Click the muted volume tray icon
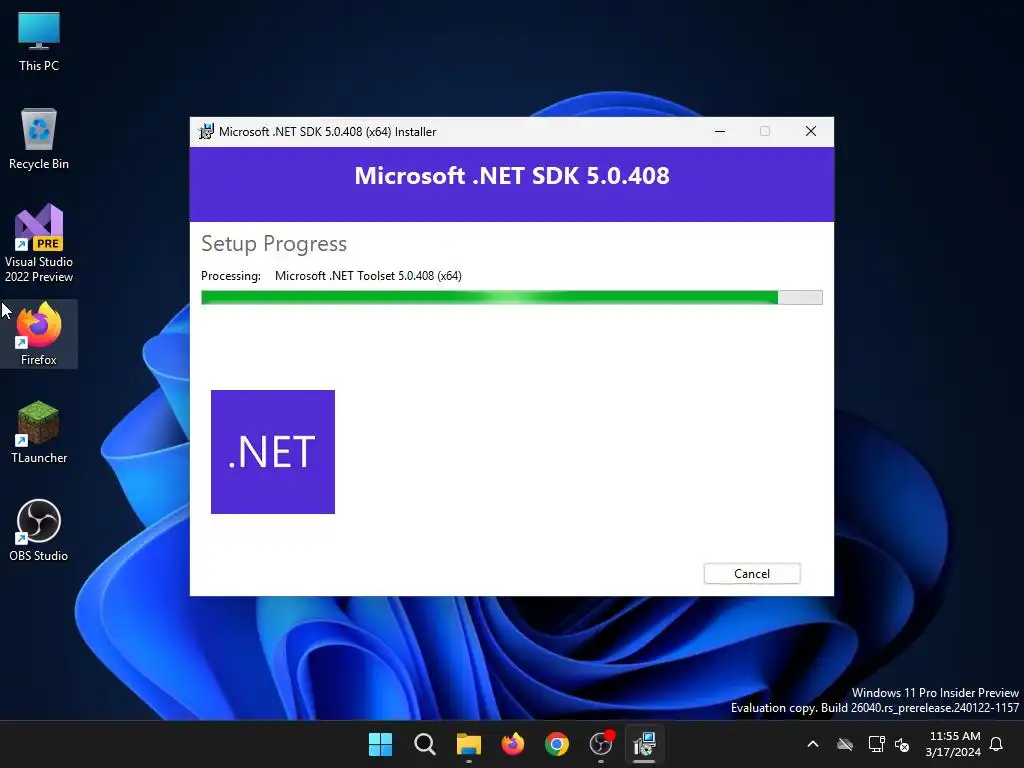The image size is (1024, 768). click(903, 744)
